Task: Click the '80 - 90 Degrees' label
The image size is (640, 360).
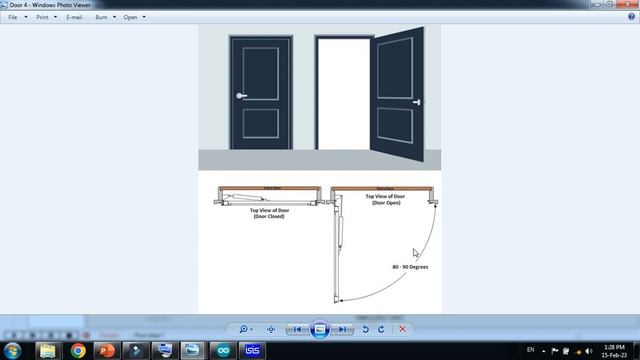Action: (x=410, y=267)
